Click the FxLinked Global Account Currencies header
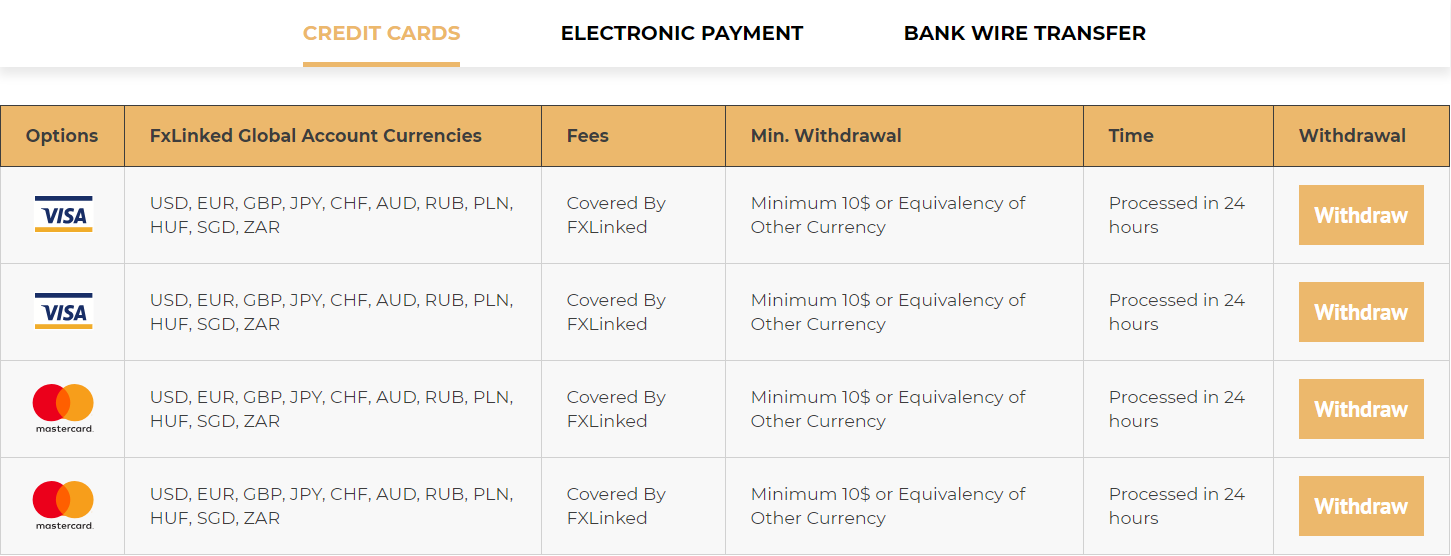Viewport: 1451px width, 556px height. [x=316, y=136]
